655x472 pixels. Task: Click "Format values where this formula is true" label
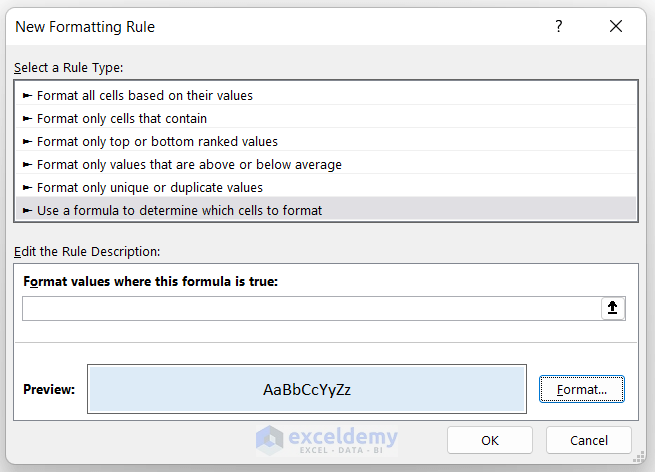click(150, 282)
